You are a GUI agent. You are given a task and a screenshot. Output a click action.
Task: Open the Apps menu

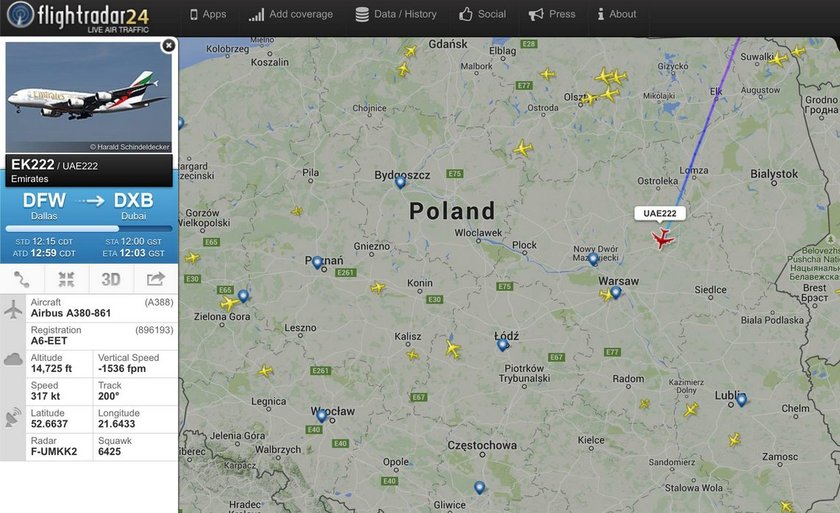[208, 14]
